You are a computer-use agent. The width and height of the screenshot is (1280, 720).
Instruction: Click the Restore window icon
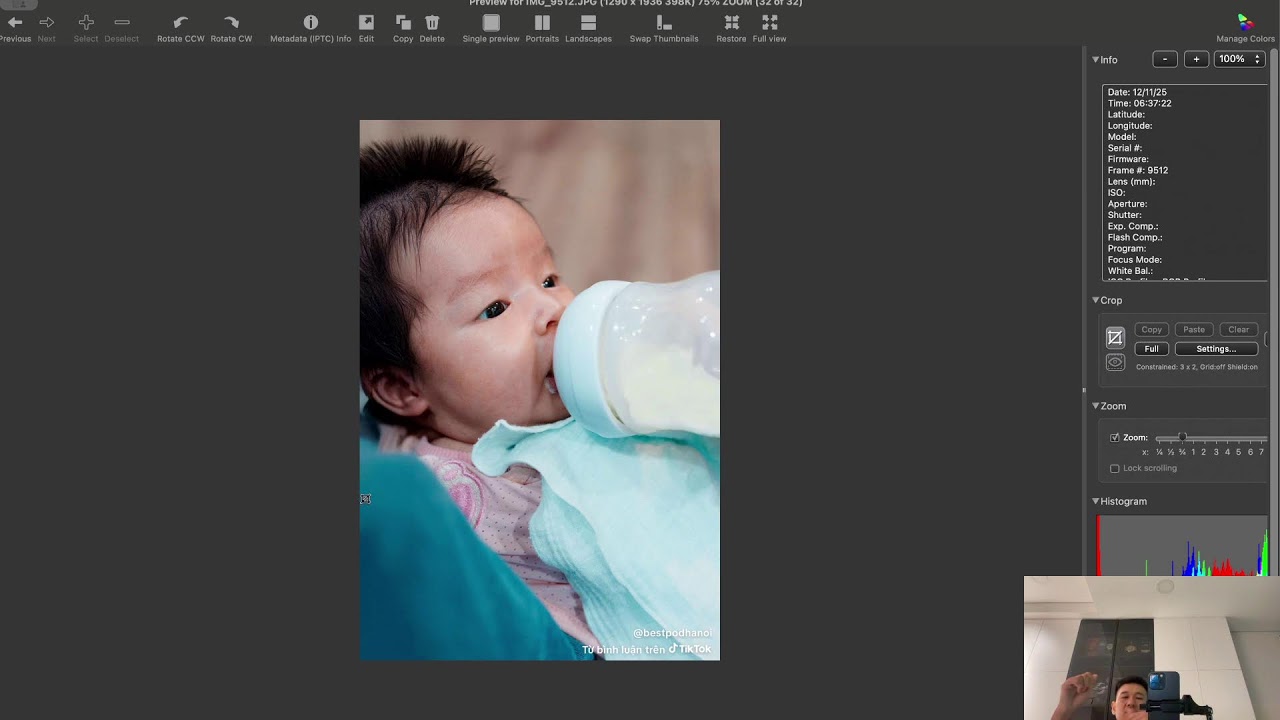(x=731, y=22)
